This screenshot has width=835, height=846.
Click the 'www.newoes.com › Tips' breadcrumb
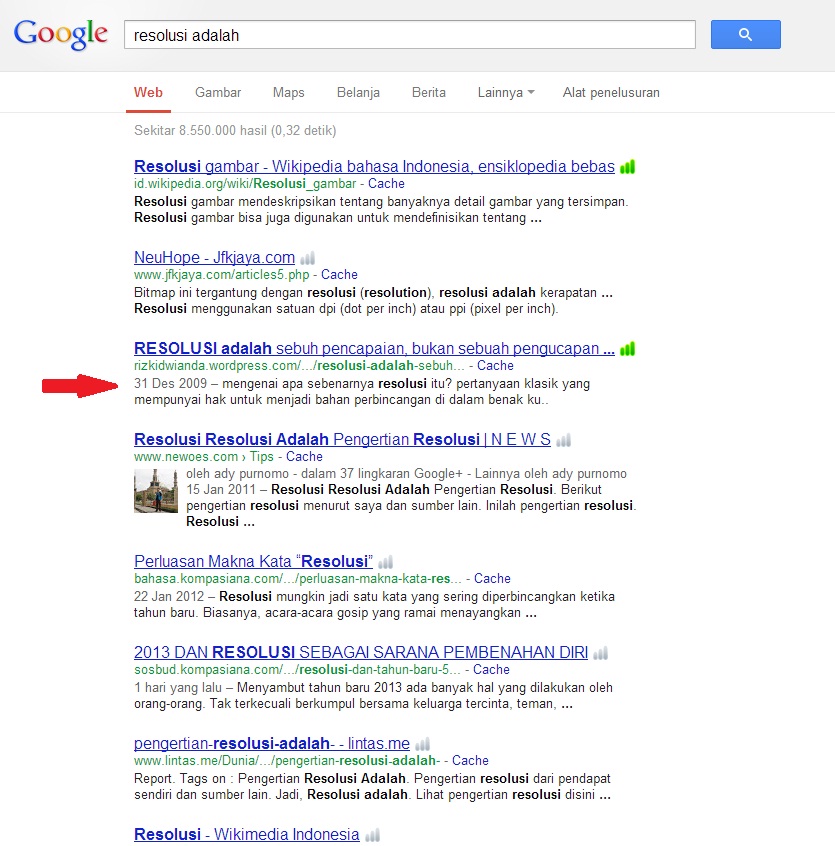204,457
